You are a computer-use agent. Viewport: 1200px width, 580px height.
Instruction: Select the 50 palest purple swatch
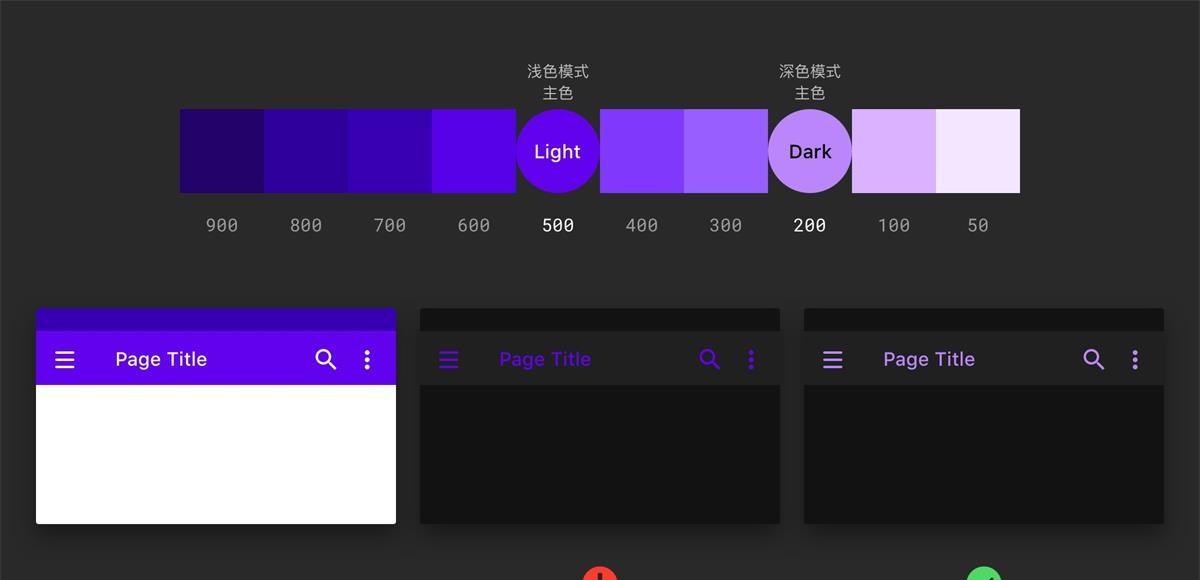tap(978, 151)
